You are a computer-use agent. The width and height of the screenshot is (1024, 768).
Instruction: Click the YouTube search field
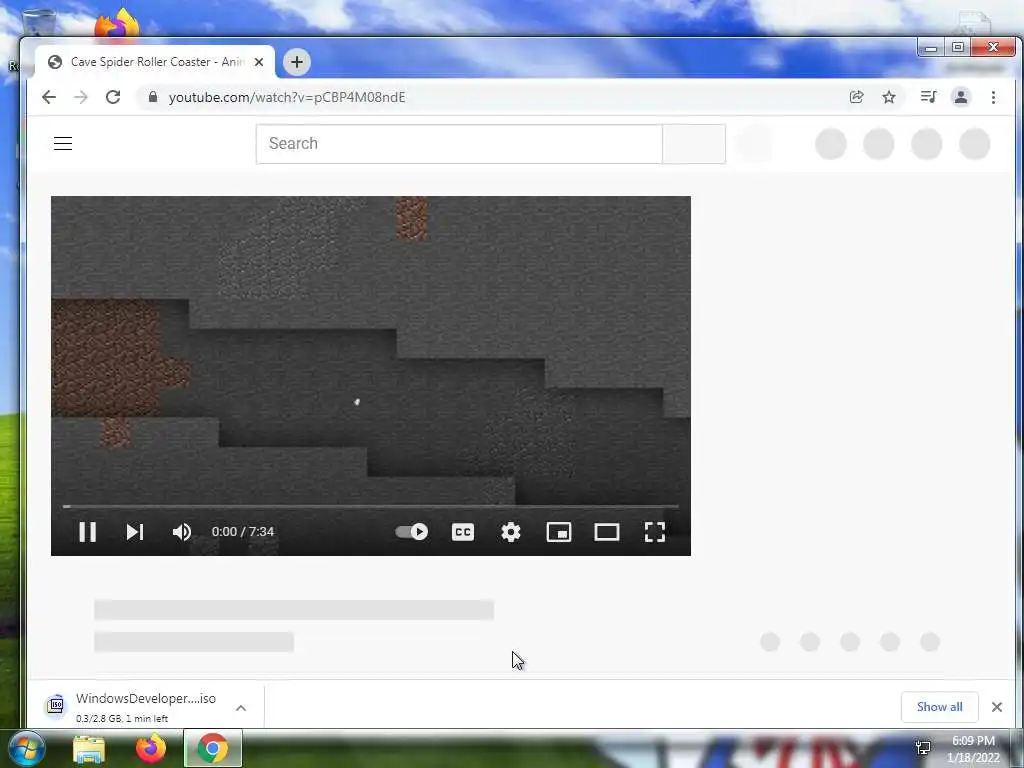point(459,144)
